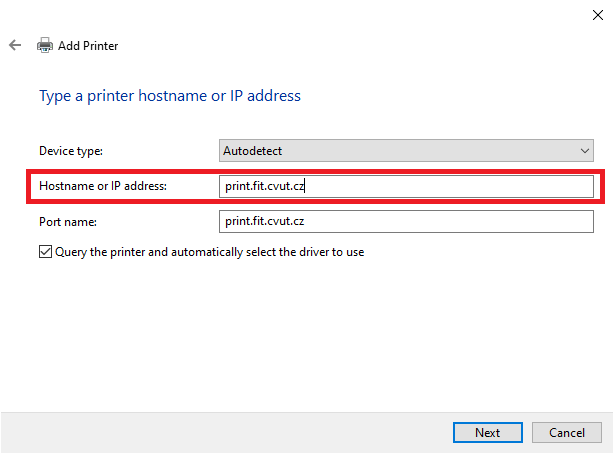Click the Hostname or IP address label
This screenshot has width=614, height=454.
pos(103,186)
